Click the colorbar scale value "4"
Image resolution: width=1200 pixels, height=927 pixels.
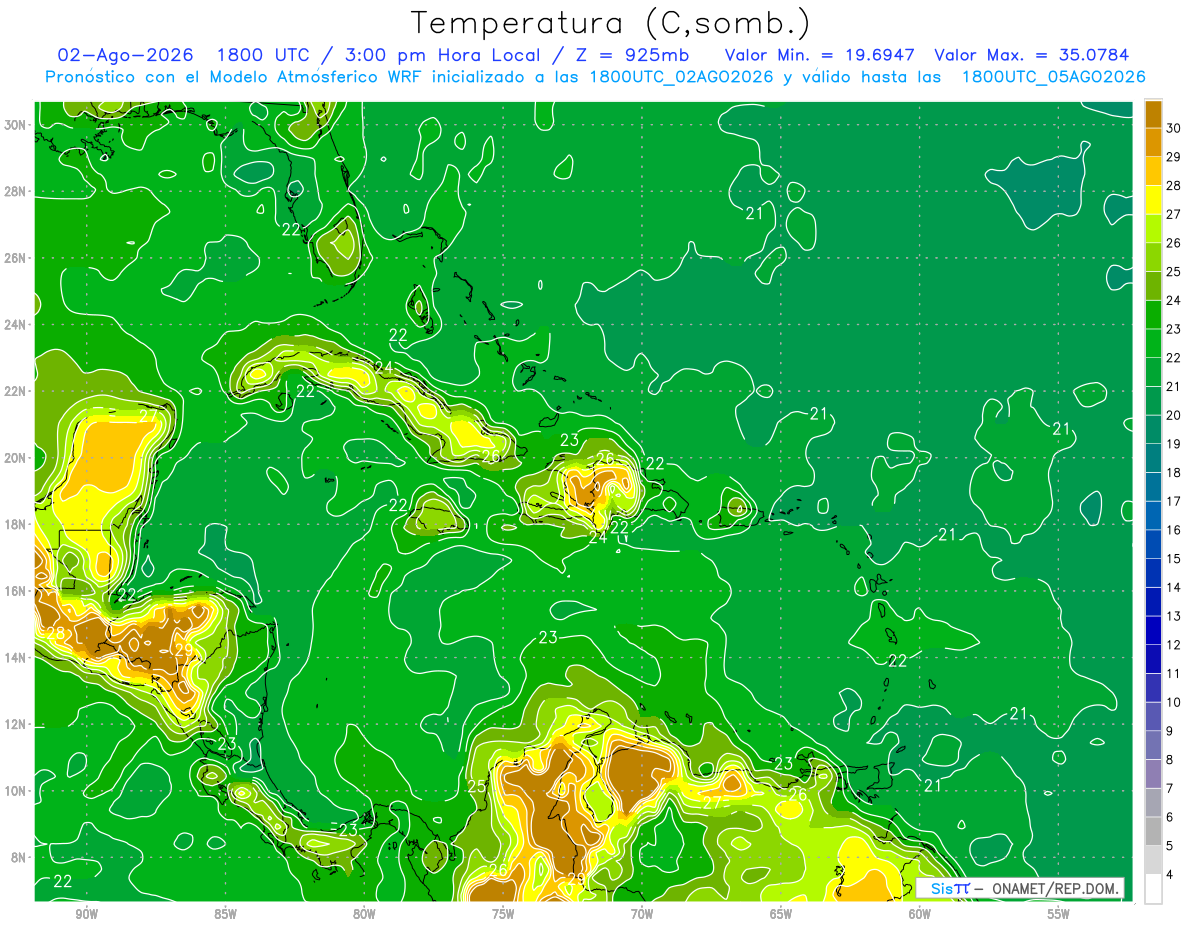pos(1171,875)
